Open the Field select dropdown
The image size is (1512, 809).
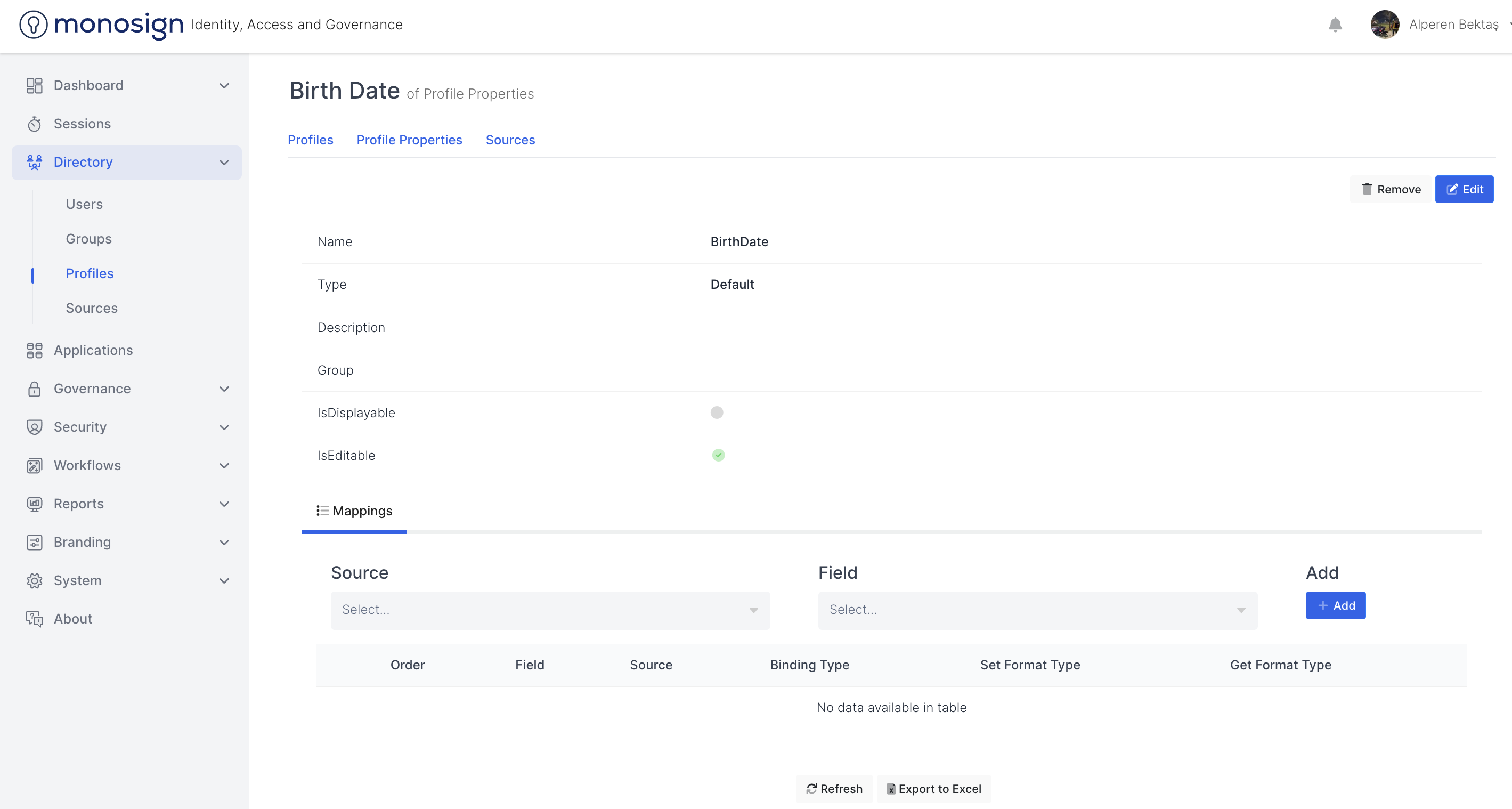click(1037, 610)
